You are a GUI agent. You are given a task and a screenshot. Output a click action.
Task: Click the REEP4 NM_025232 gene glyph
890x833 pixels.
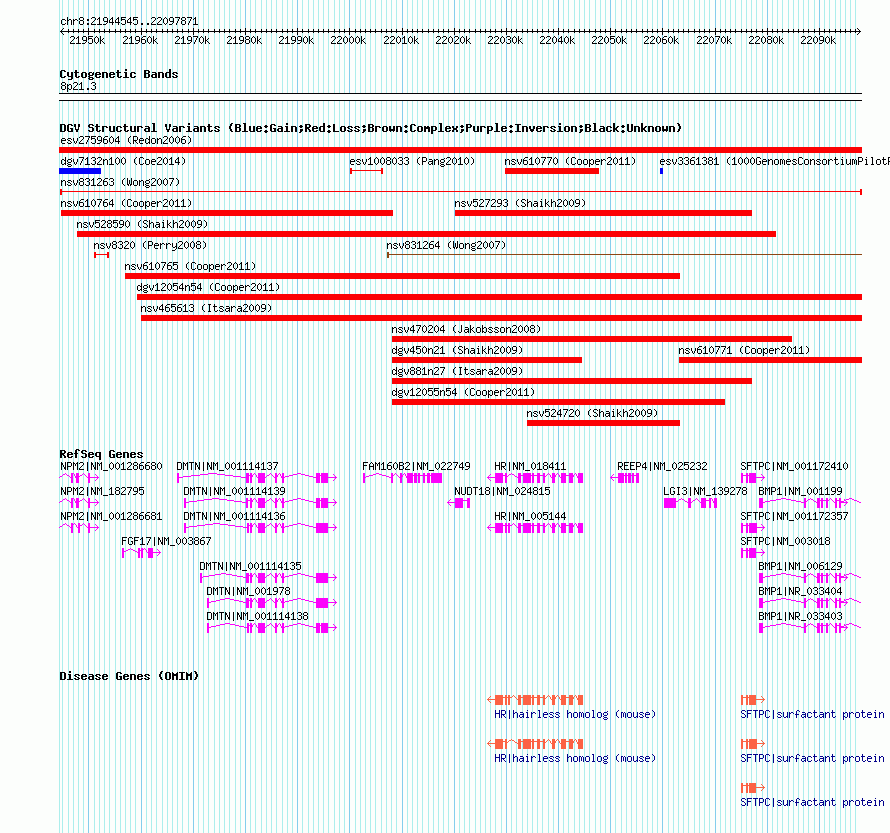625,478
